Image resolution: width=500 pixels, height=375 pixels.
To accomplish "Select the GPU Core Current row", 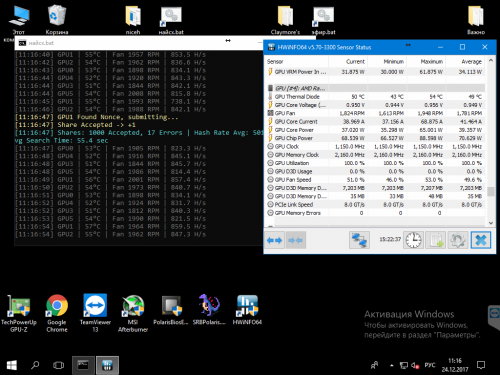I will (x=375, y=122).
